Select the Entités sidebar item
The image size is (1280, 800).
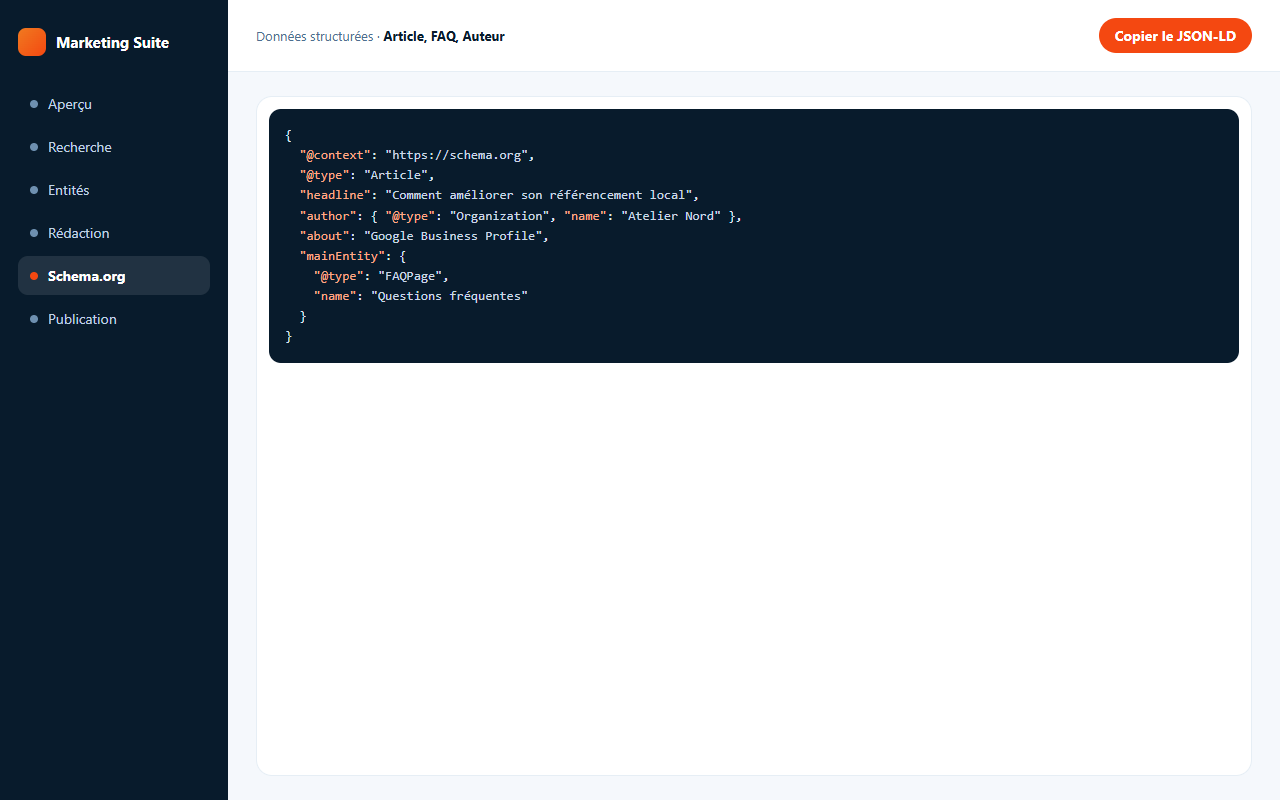(114, 190)
